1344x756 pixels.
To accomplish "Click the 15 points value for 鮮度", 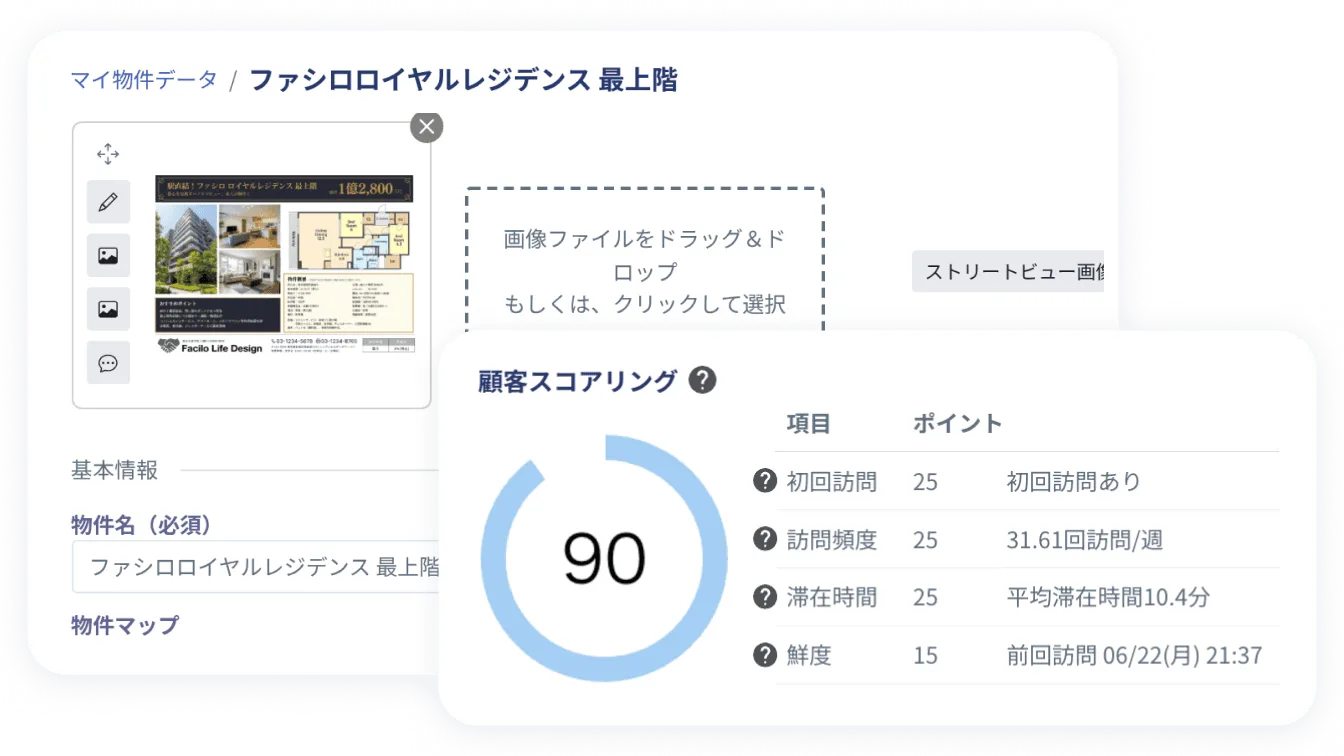I will point(925,656).
